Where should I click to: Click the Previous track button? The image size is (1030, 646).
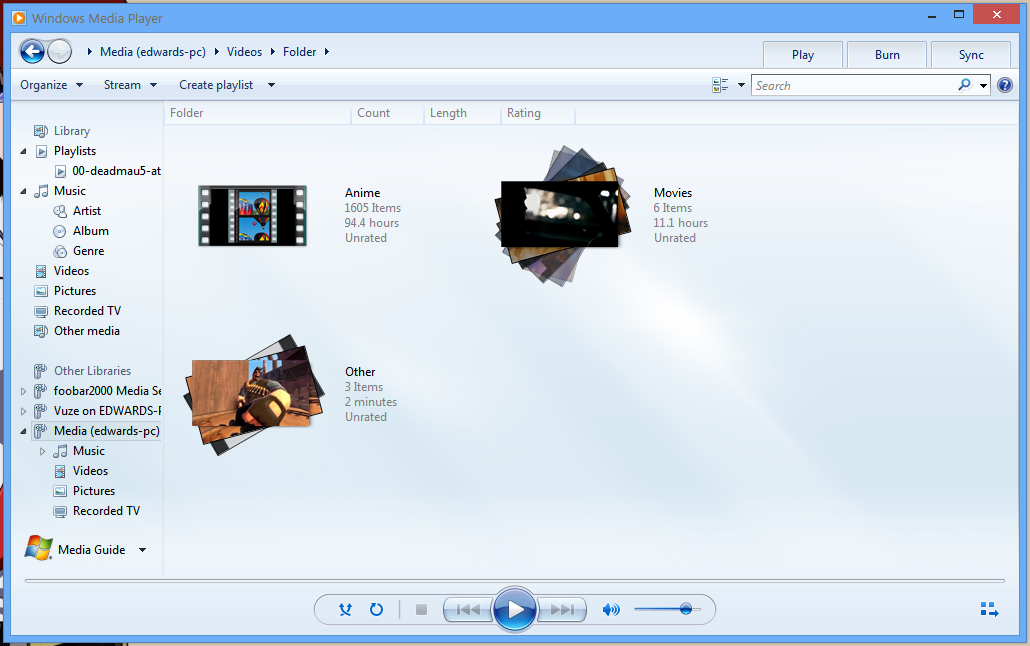coord(468,609)
